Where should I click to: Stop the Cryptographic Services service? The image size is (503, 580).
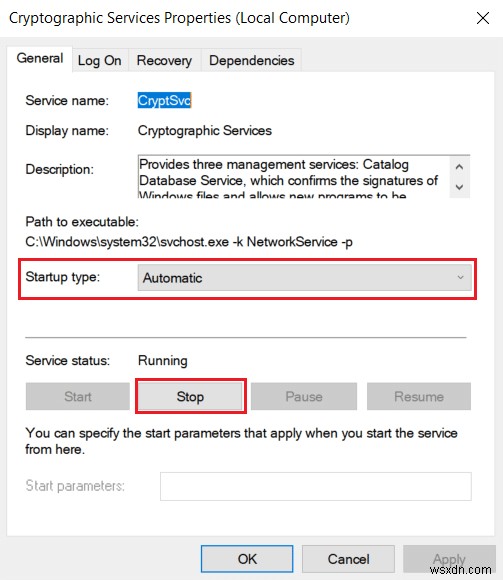(x=190, y=397)
